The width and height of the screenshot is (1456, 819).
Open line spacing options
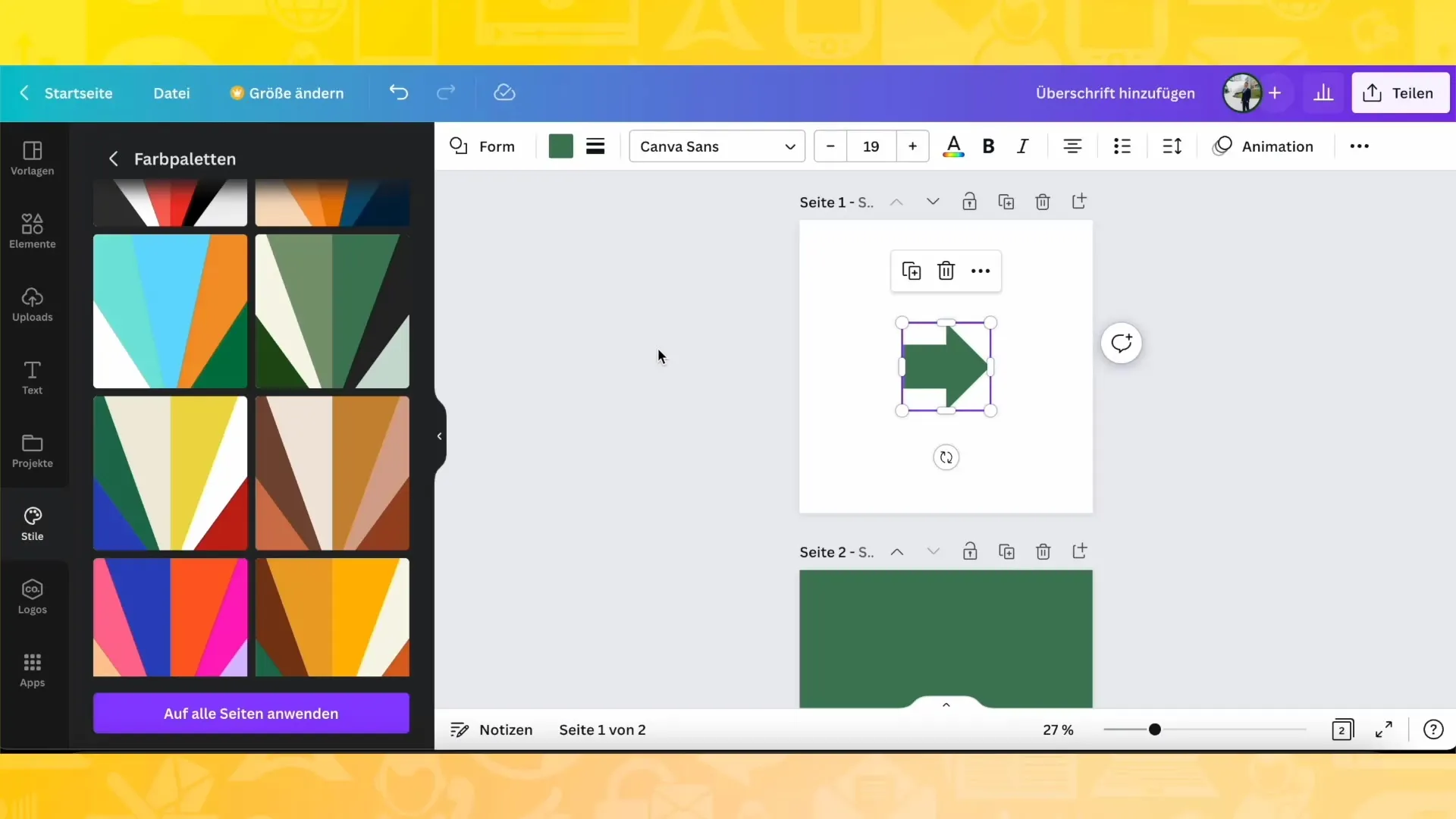(1172, 146)
